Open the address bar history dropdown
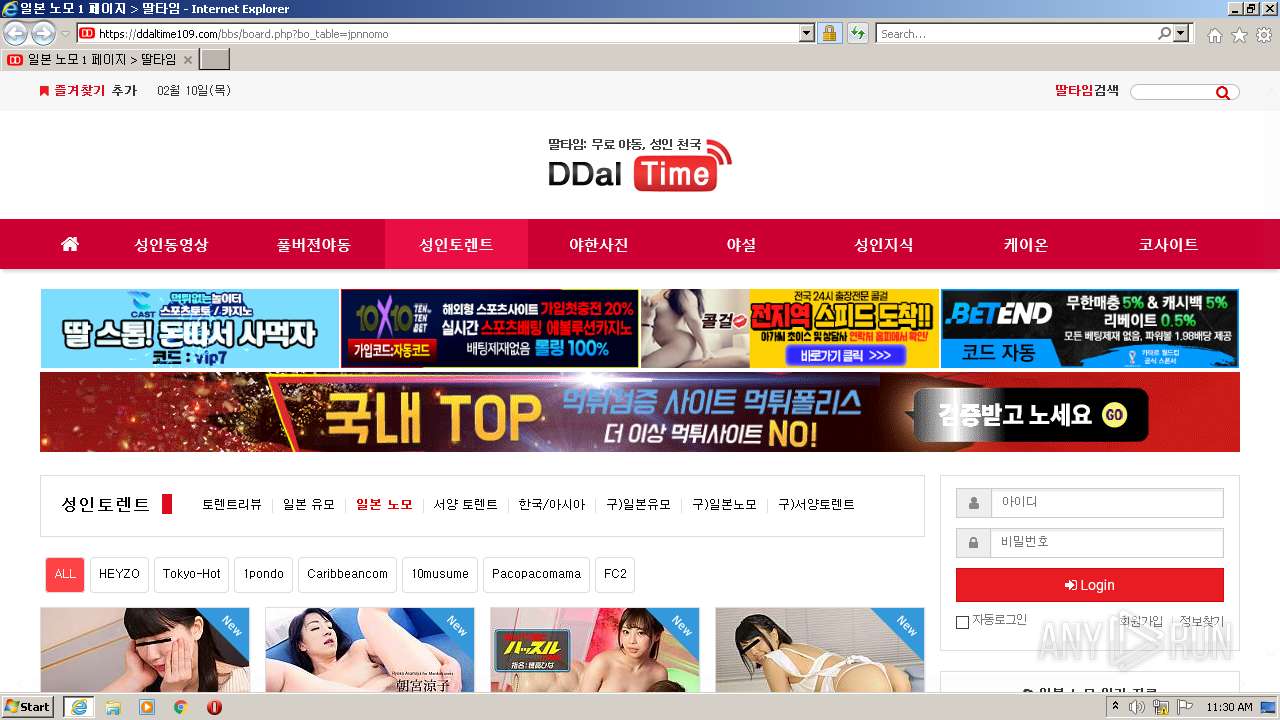1280x720 pixels. point(807,33)
